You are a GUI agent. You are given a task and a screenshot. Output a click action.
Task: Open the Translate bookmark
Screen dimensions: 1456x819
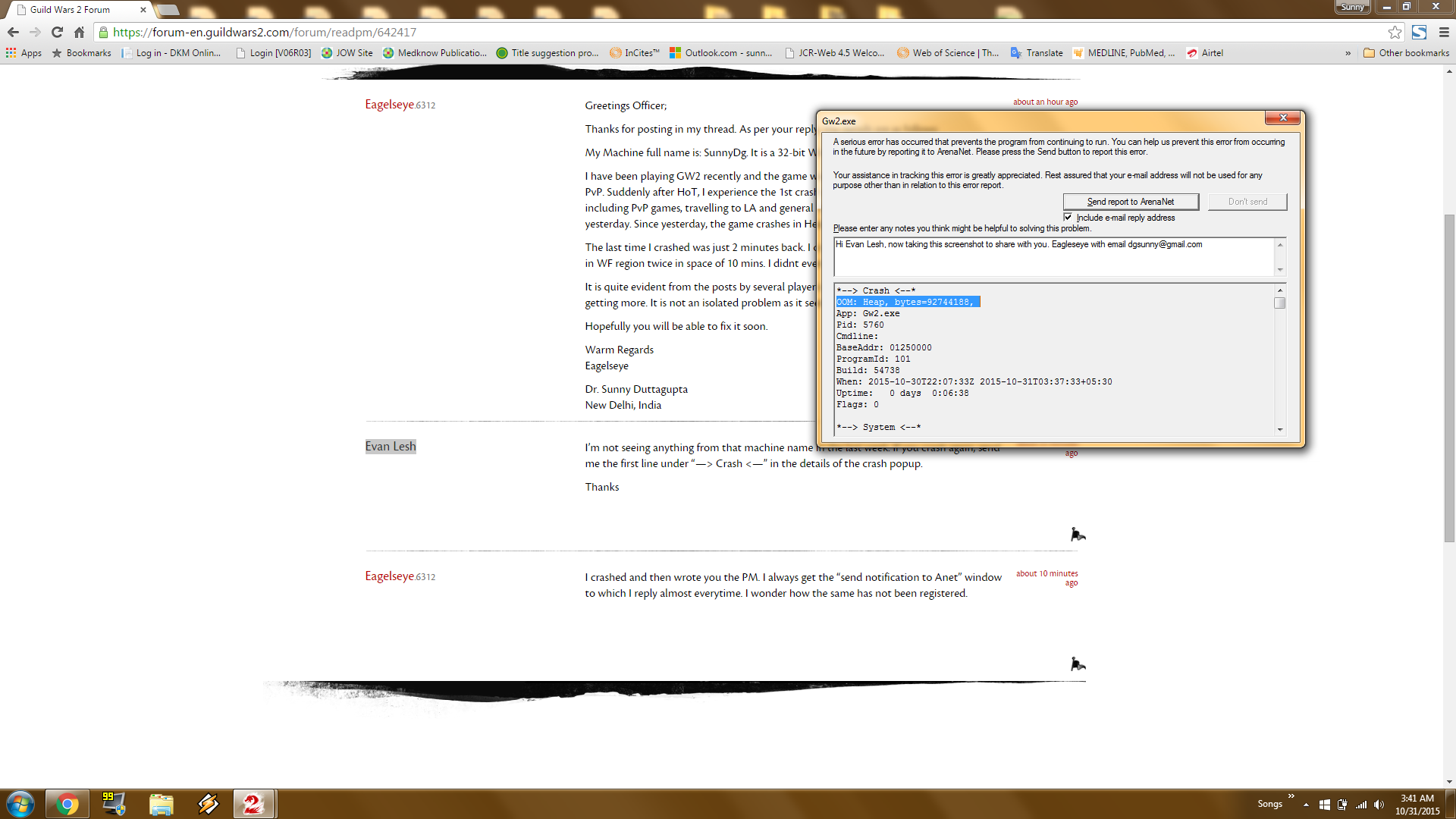(1037, 53)
